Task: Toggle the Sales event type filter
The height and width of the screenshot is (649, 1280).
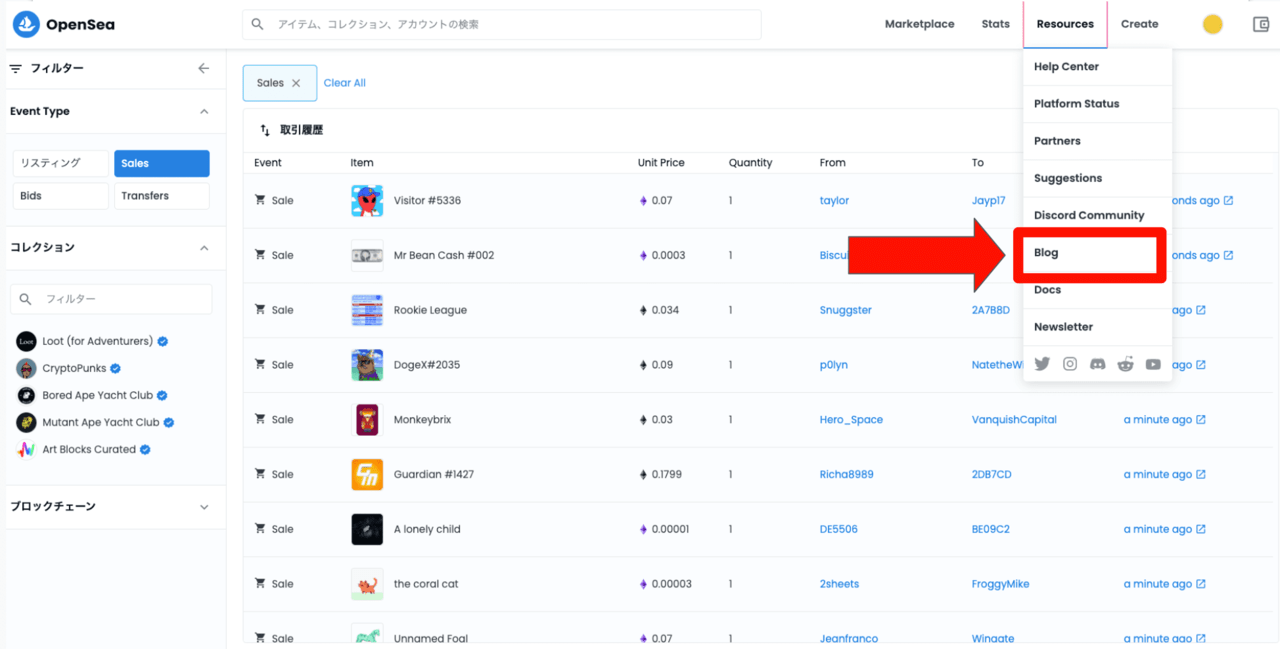Action: coord(162,163)
